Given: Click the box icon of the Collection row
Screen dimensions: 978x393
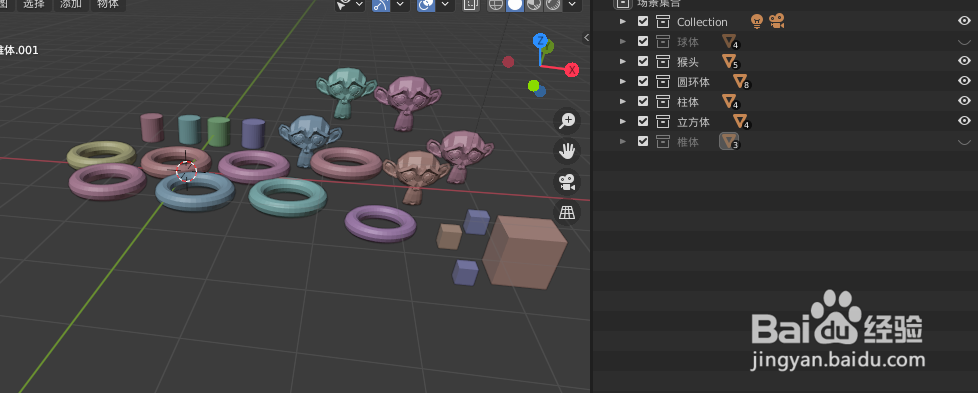Looking at the screenshot, I should click(x=662, y=22).
